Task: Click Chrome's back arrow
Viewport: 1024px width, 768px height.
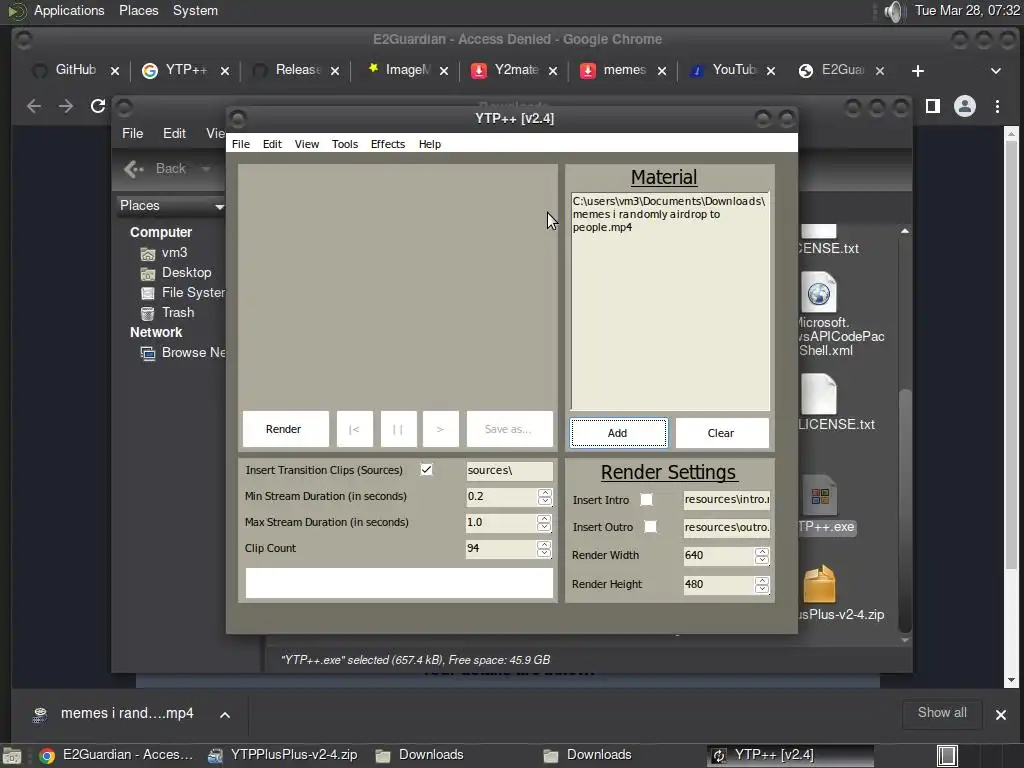Action: [34, 106]
